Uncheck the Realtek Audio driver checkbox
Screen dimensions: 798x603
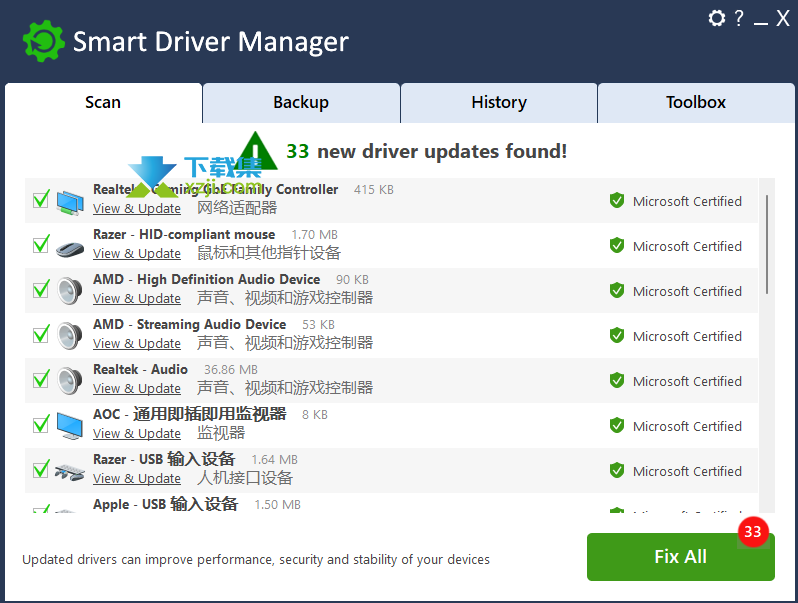coord(41,379)
